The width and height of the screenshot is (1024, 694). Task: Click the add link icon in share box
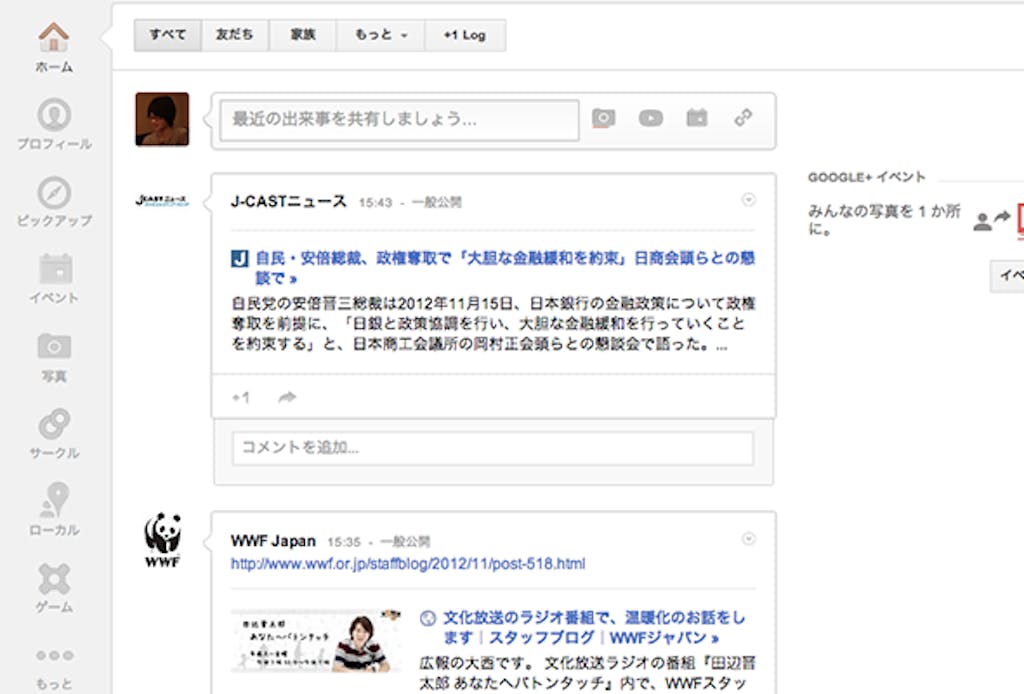tap(743, 118)
